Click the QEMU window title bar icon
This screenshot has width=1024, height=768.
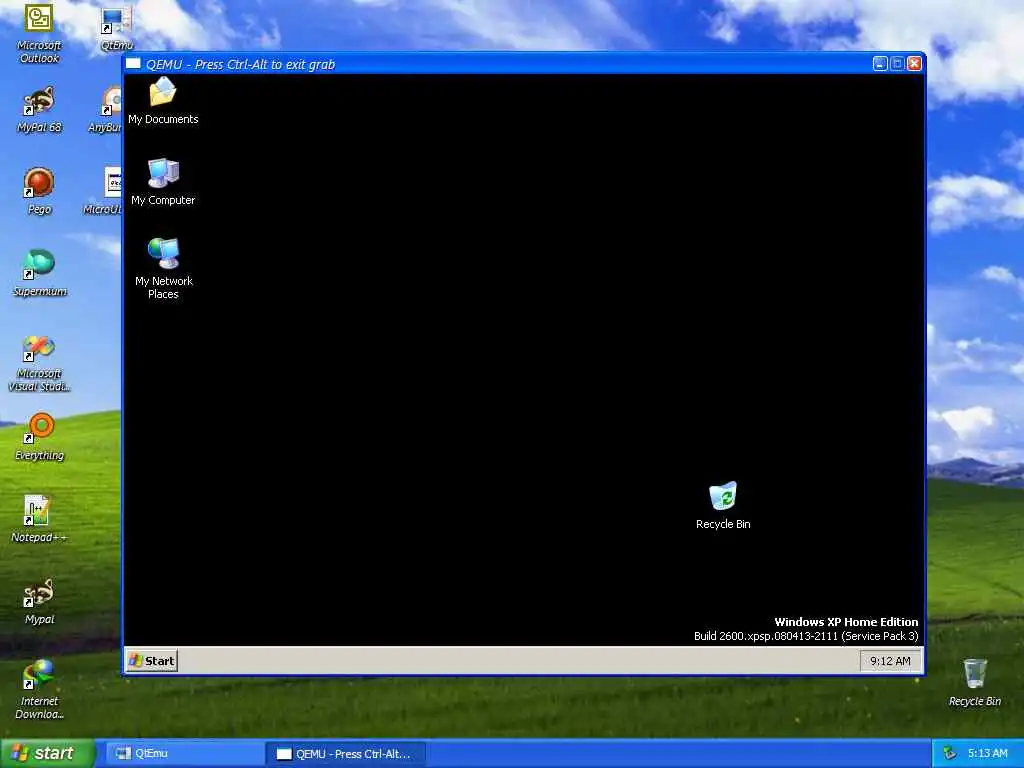133,64
